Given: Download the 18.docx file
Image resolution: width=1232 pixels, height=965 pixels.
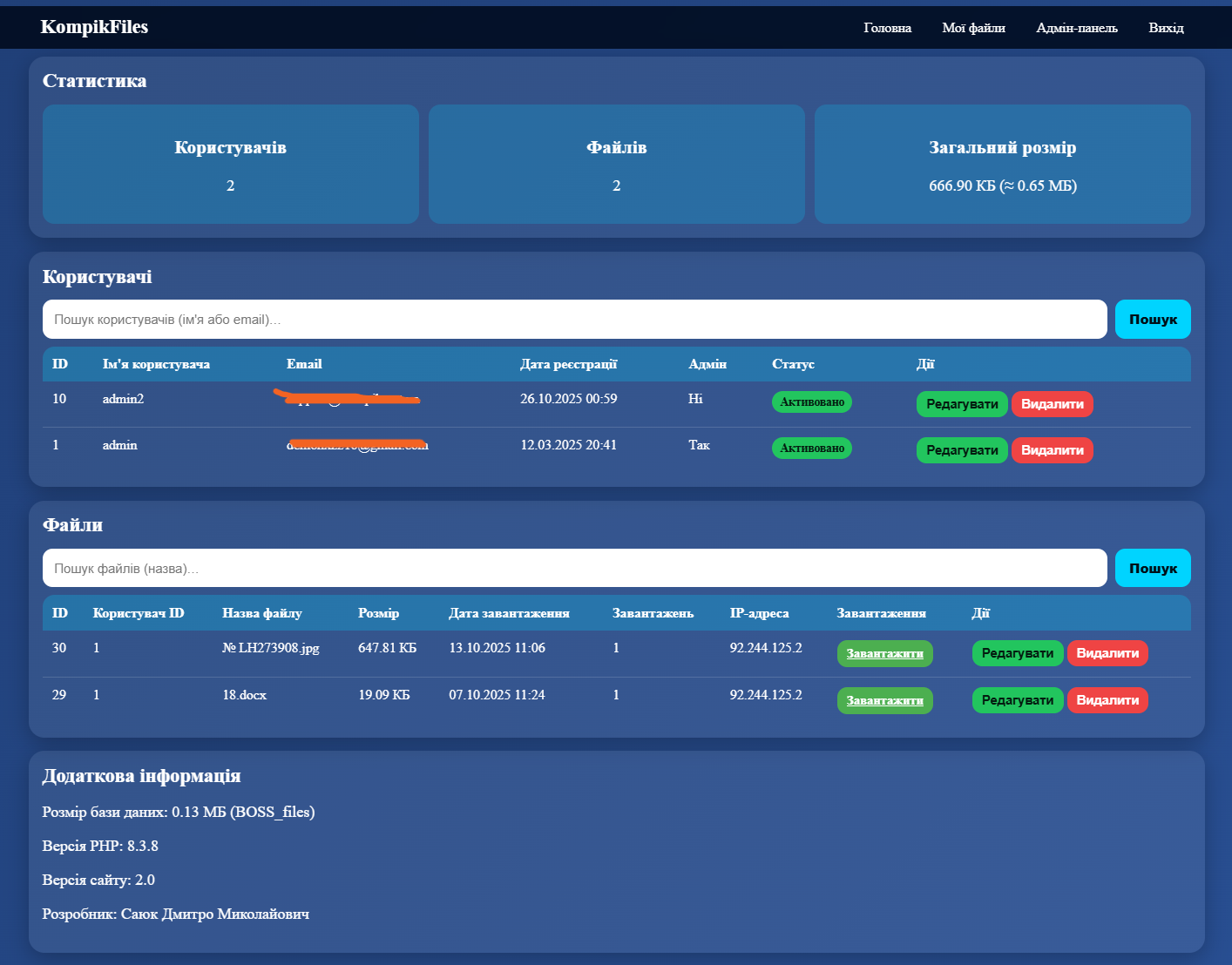Looking at the screenshot, I should click(x=884, y=700).
